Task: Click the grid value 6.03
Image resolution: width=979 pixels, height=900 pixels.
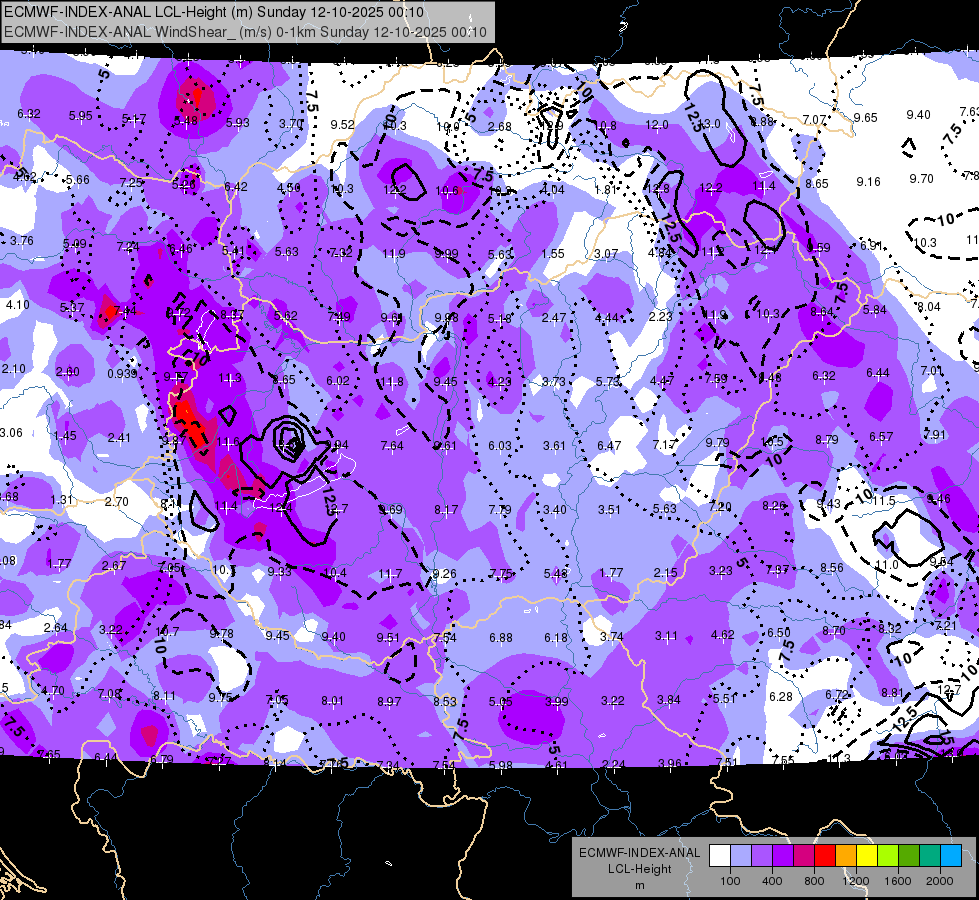Action: pyautogui.click(x=500, y=445)
